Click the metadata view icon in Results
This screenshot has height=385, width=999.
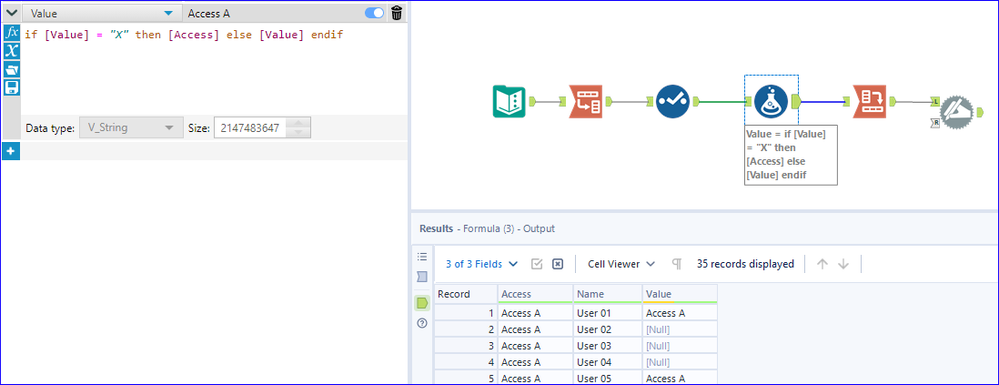(422, 277)
